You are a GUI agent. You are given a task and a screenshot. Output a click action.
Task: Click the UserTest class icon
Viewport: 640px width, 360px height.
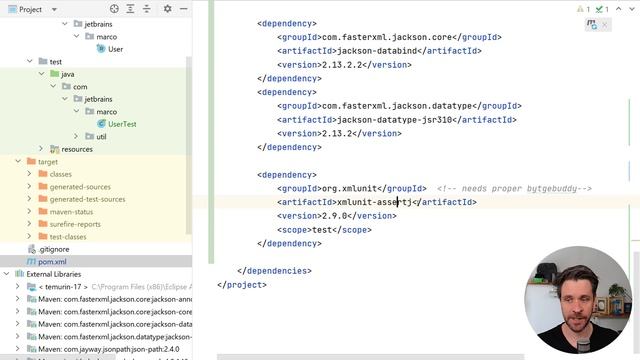pyautogui.click(x=101, y=124)
